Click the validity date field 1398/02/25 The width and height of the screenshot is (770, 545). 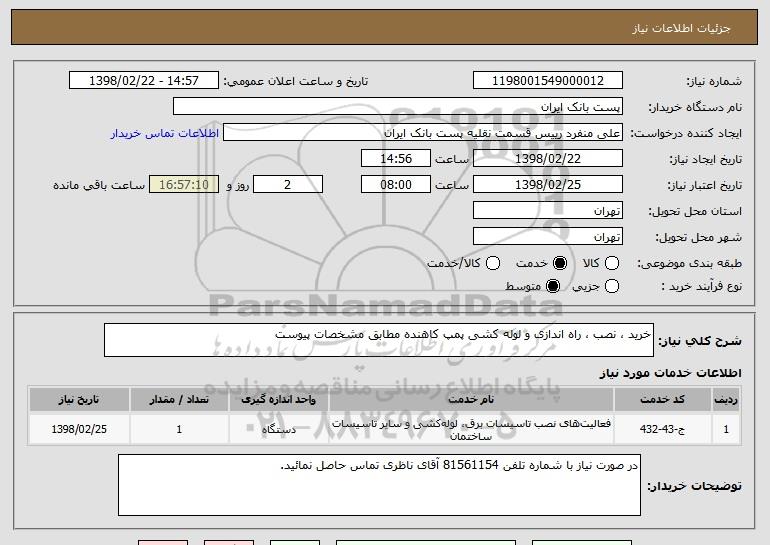(x=548, y=185)
